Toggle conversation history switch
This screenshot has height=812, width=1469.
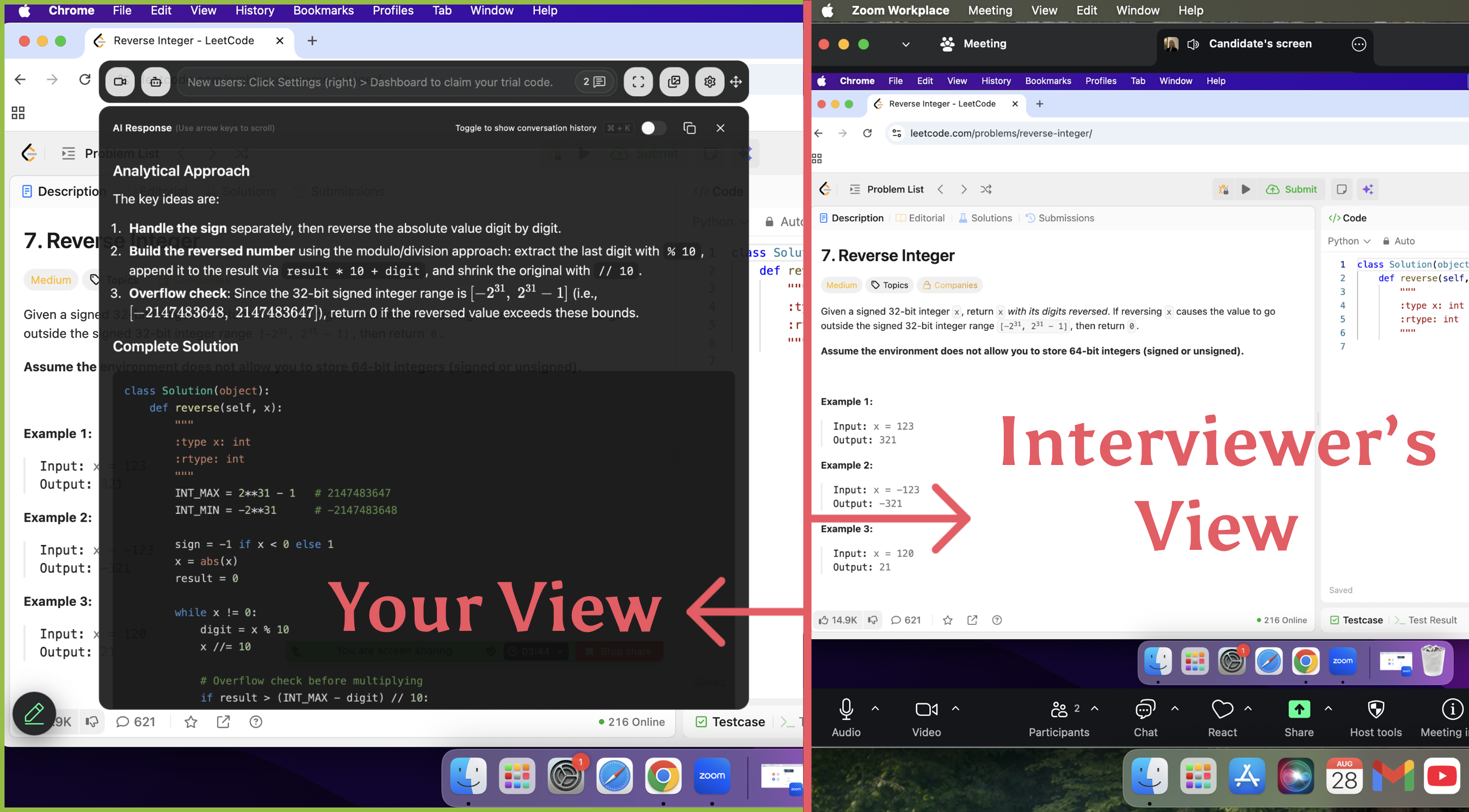653,128
